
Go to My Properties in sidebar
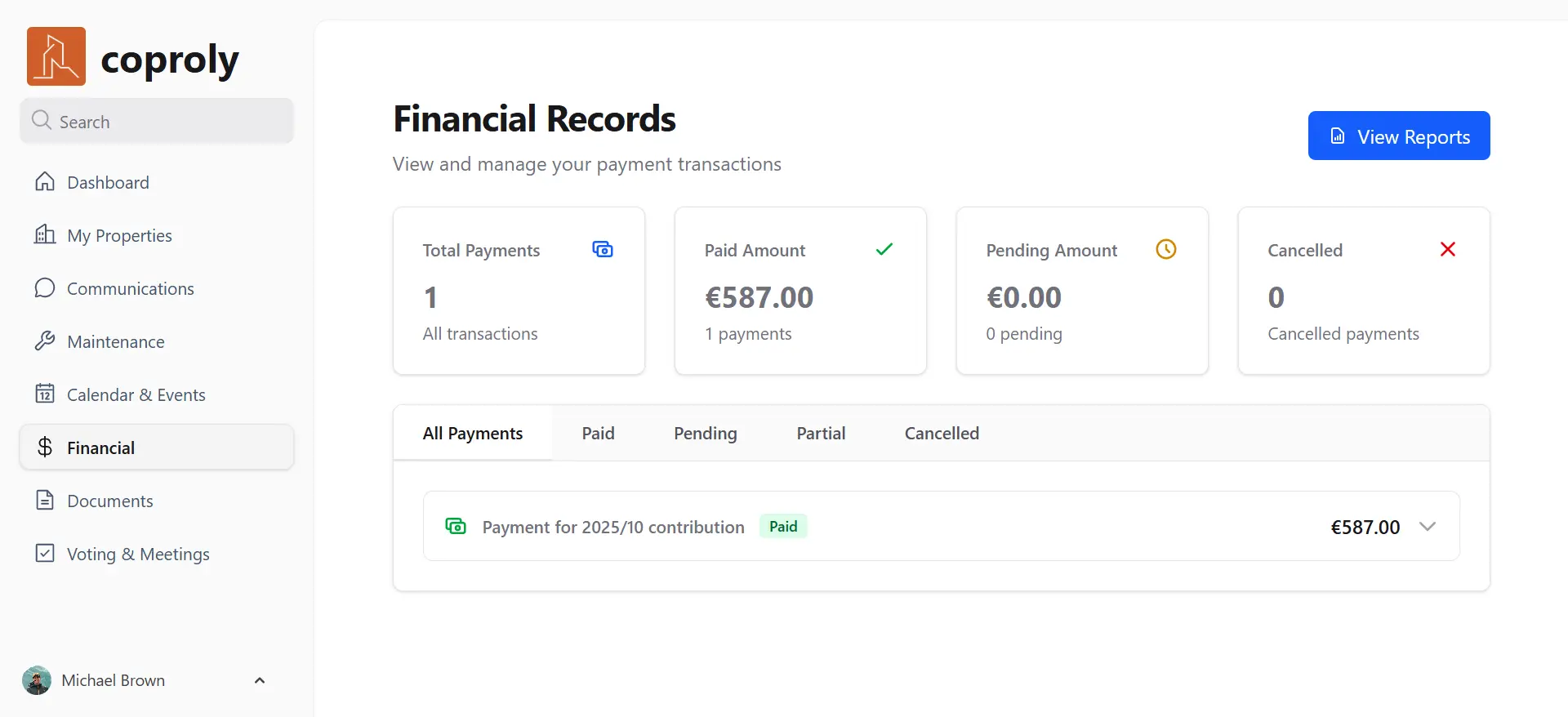click(x=157, y=235)
